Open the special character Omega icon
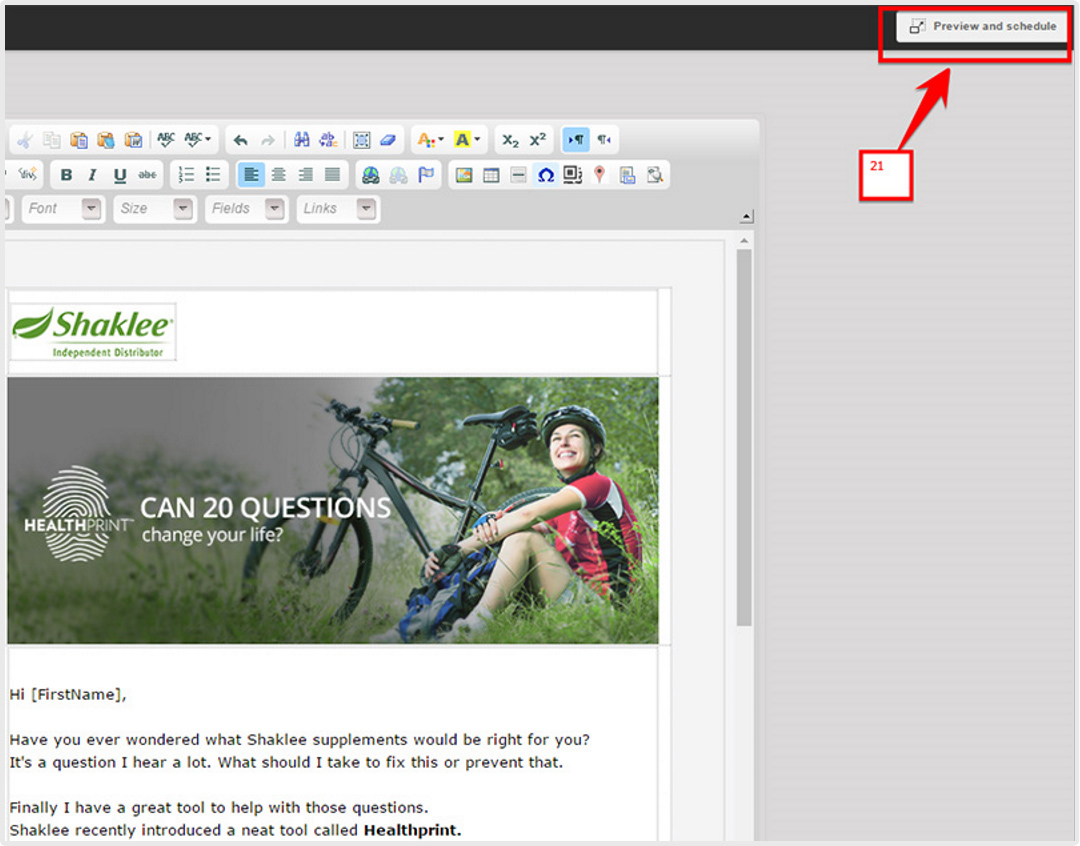The height and width of the screenshot is (846, 1080). click(546, 175)
